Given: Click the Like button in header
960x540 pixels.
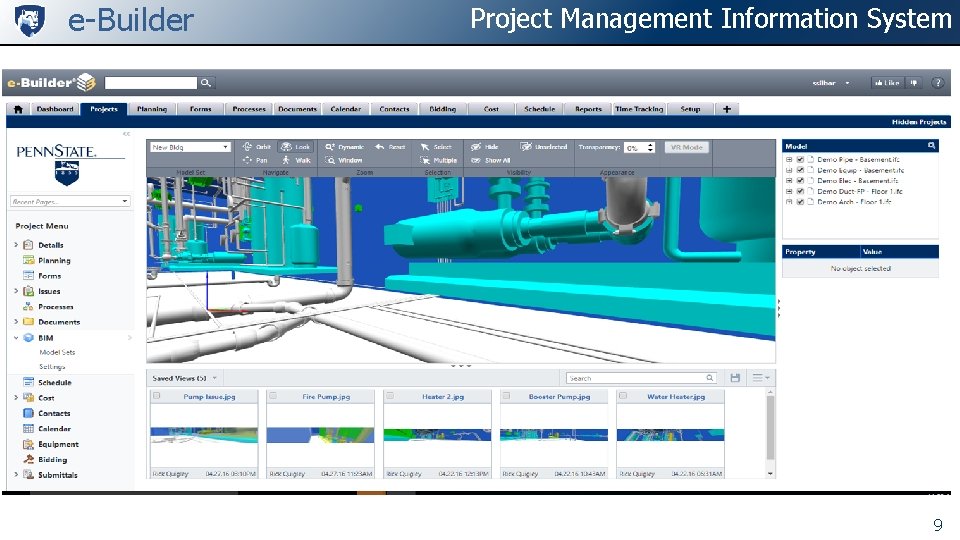Looking at the screenshot, I should [x=887, y=83].
